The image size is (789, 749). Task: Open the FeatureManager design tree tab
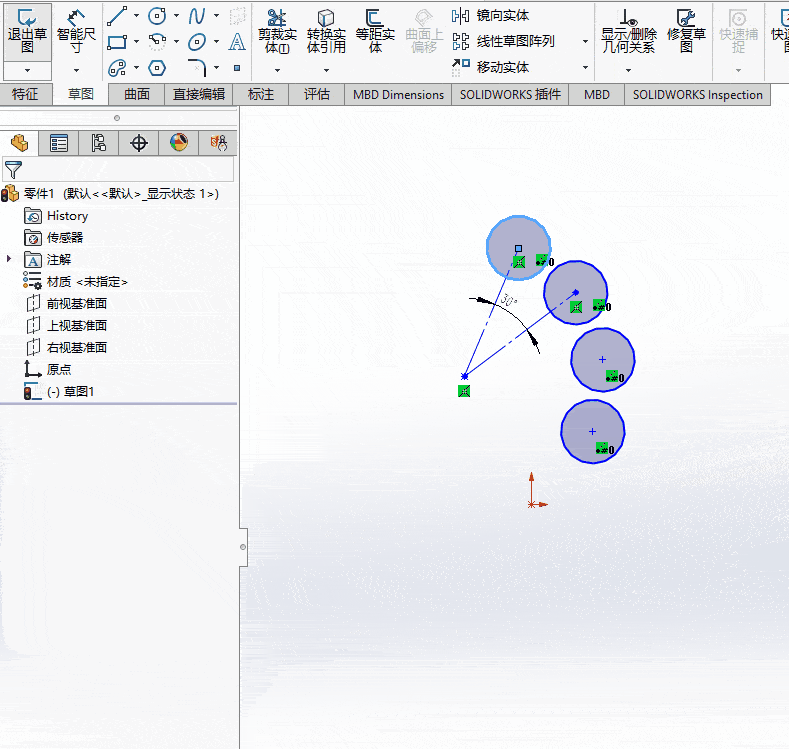pyautogui.click(x=19, y=143)
